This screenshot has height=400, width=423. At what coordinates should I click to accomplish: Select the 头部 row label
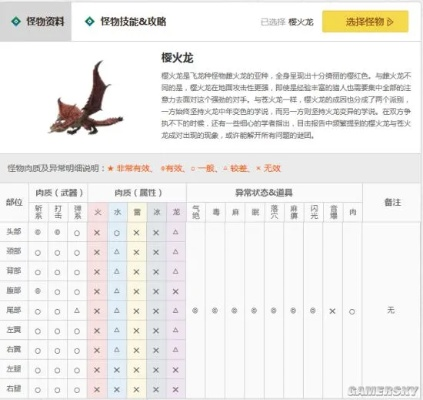point(14,232)
